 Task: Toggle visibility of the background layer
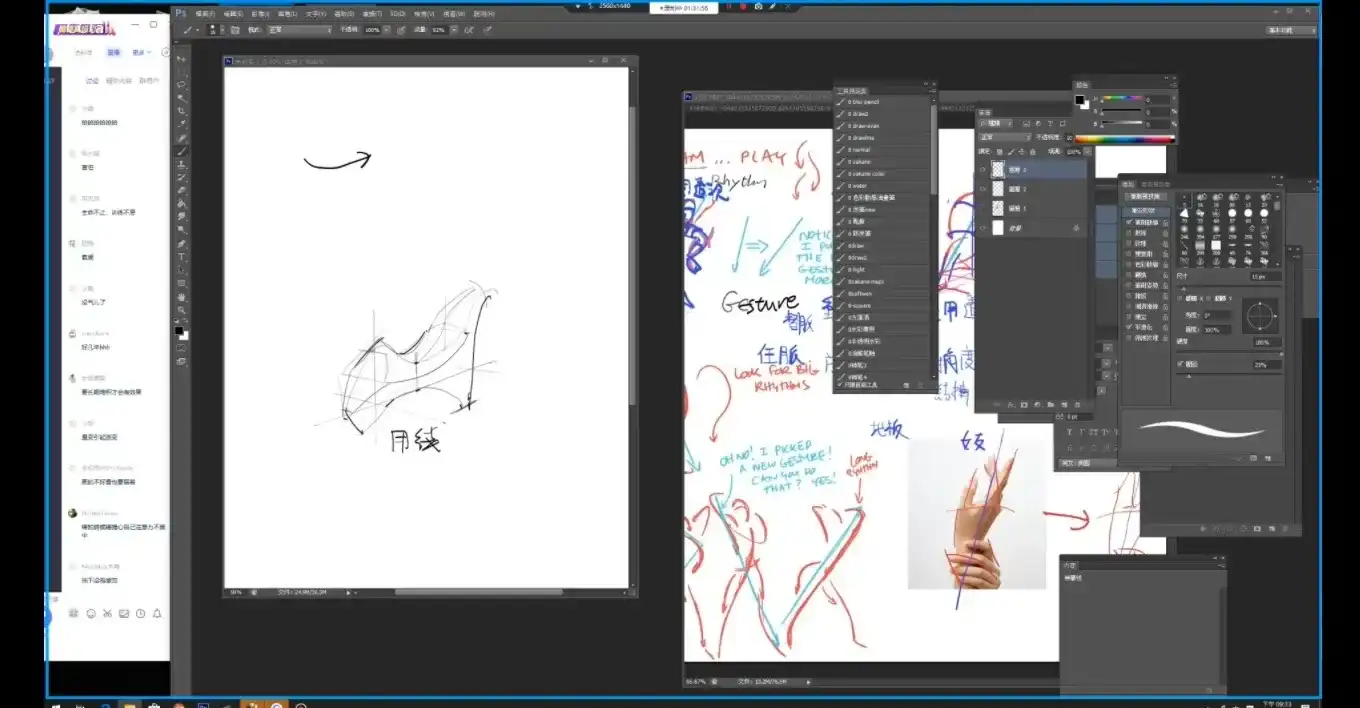pyautogui.click(x=983, y=228)
